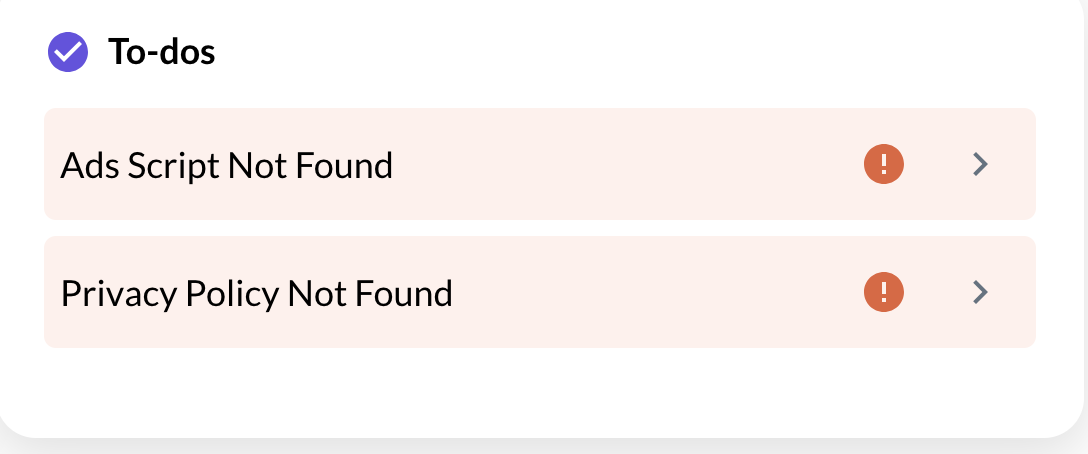Tap the orange alert badge beside Ads Script
This screenshot has width=1088, height=454.
pos(883,164)
